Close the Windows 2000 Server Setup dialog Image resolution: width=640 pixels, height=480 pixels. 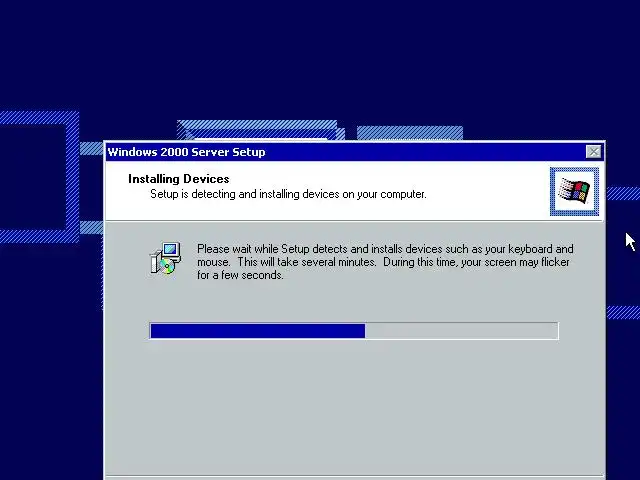pyautogui.click(x=593, y=152)
